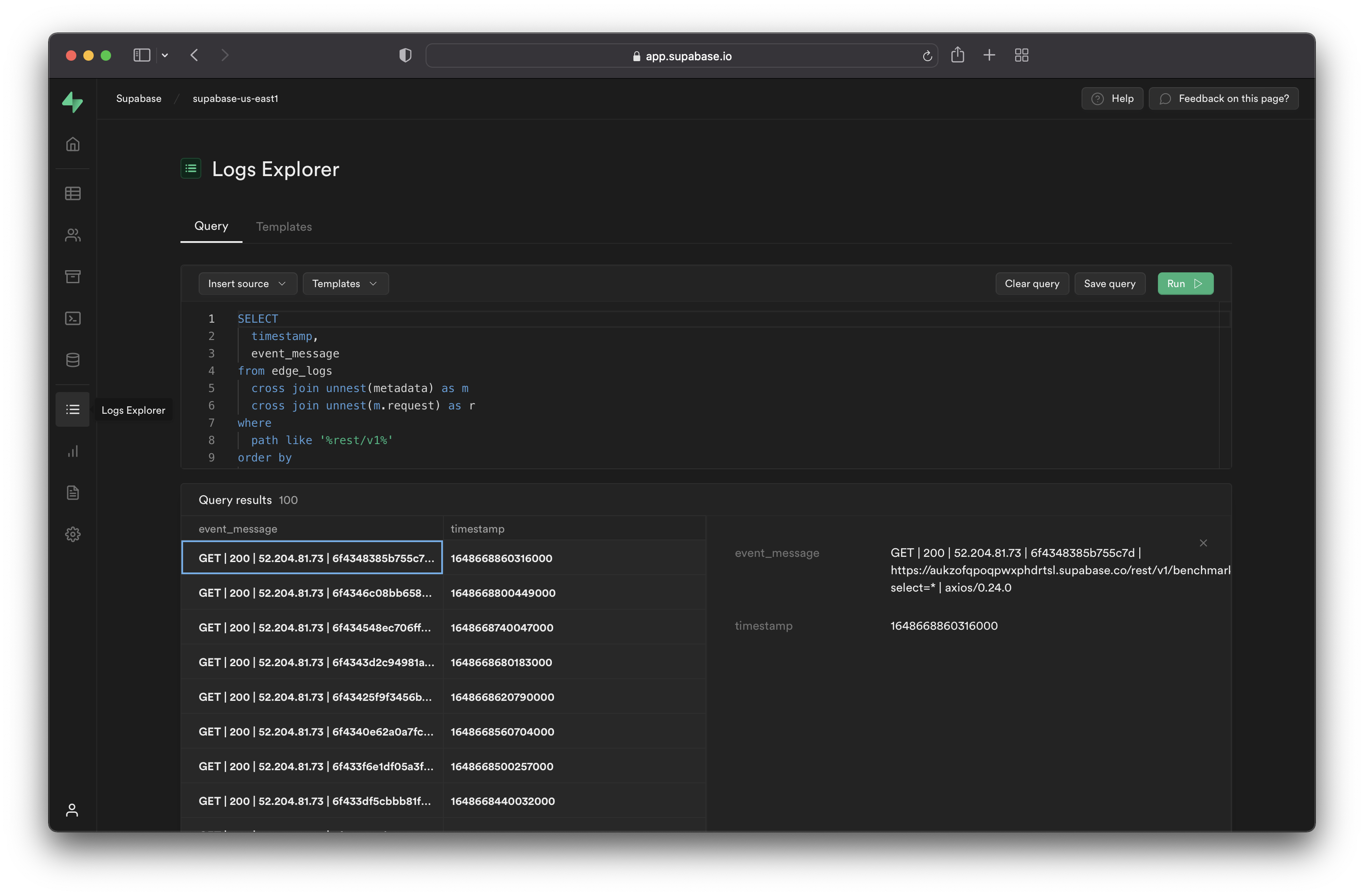Click timestamp cell 1648668500257000
This screenshot has width=1364, height=896.
click(574, 766)
